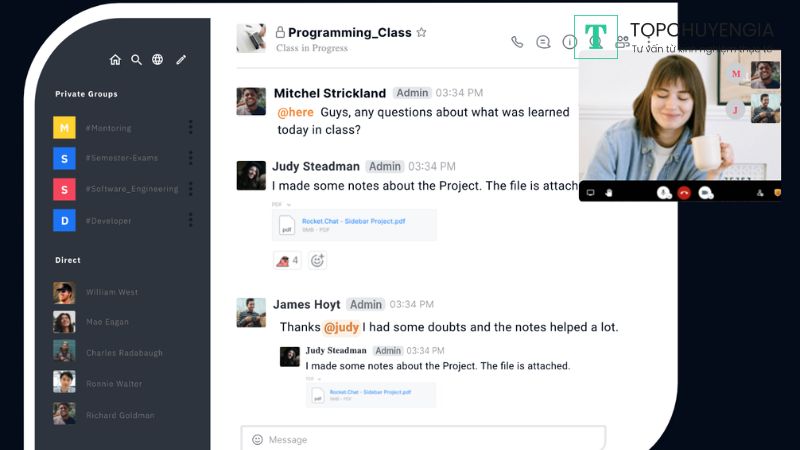The width and height of the screenshot is (800, 450).
Task: Open the directory globe icon
Action: click(x=157, y=60)
